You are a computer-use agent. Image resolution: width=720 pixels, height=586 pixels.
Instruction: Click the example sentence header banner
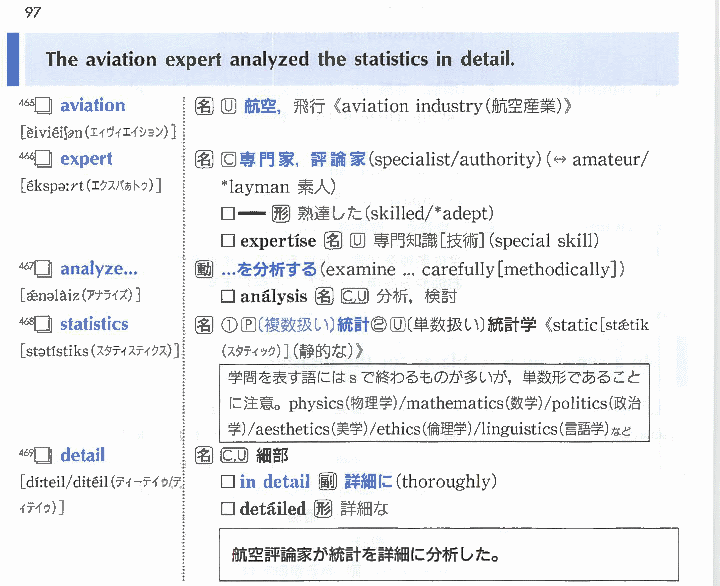pyautogui.click(x=350, y=60)
